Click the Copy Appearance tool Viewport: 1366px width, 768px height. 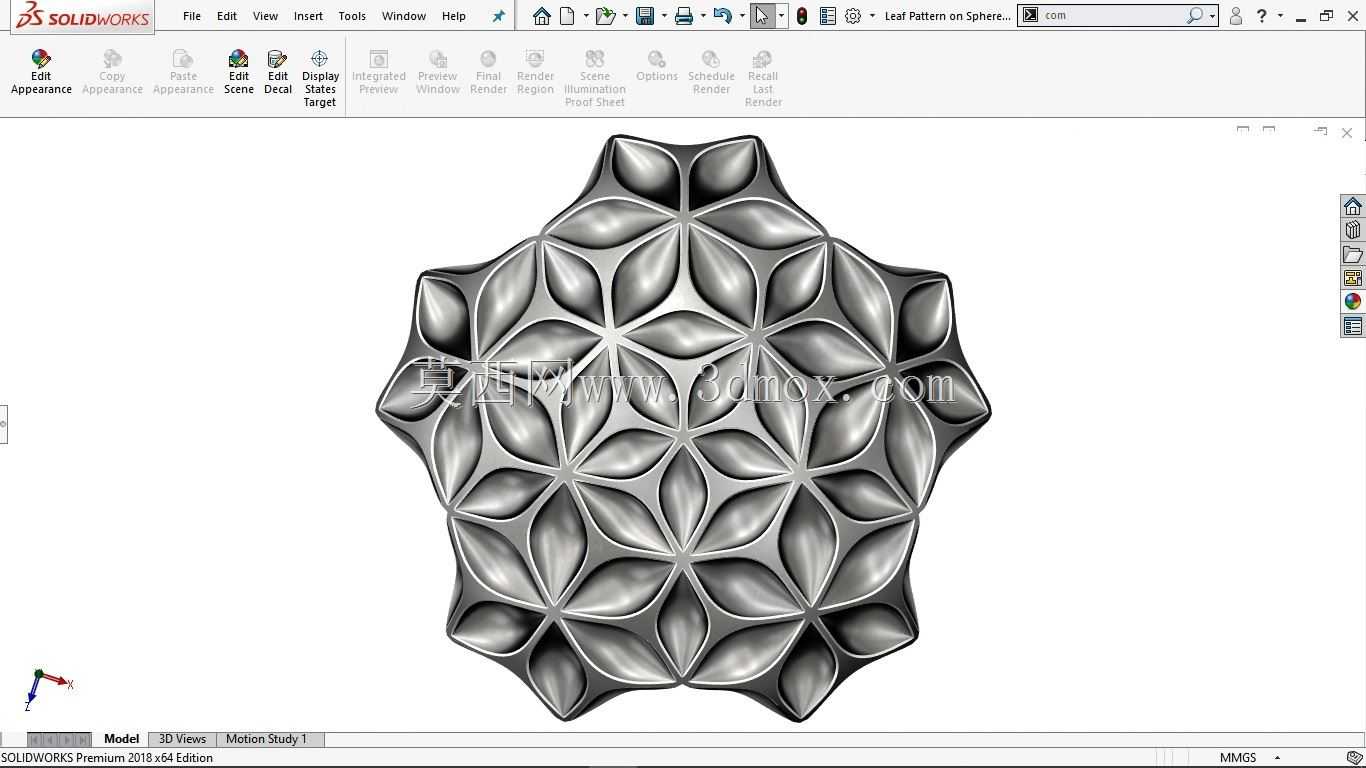(x=112, y=72)
